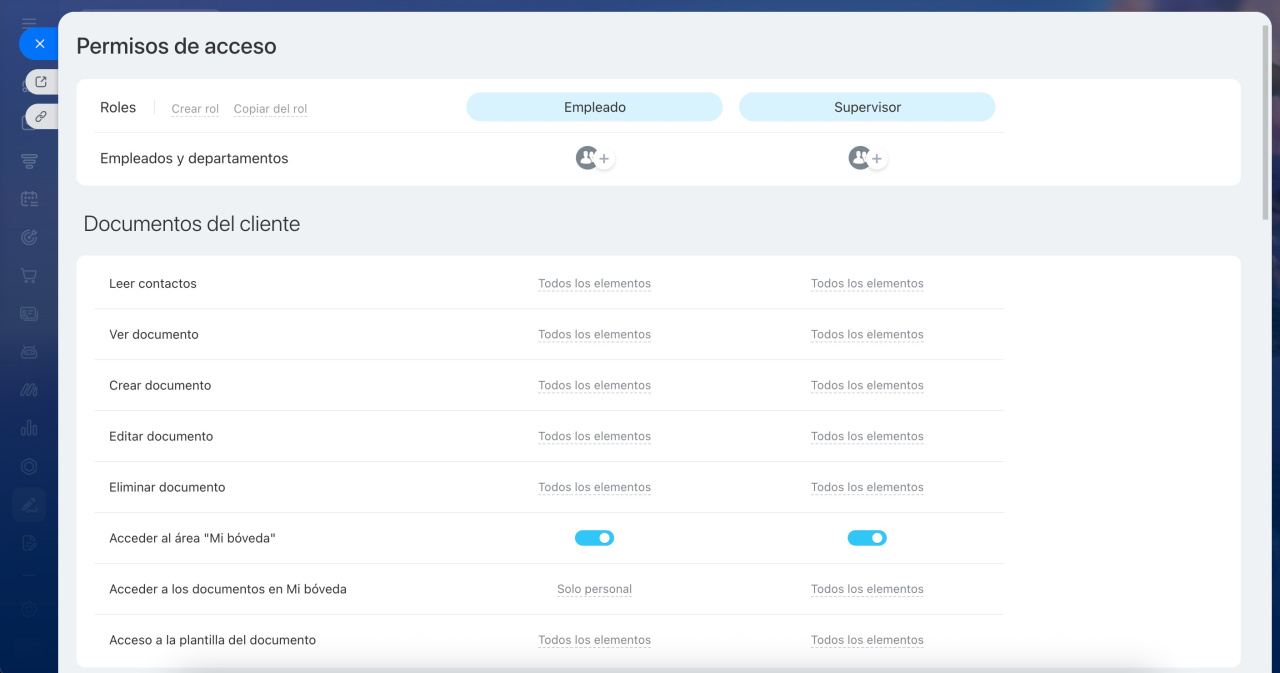This screenshot has width=1280, height=673.
Task: Click the document signing pen sidebar icon
Action: (29, 505)
